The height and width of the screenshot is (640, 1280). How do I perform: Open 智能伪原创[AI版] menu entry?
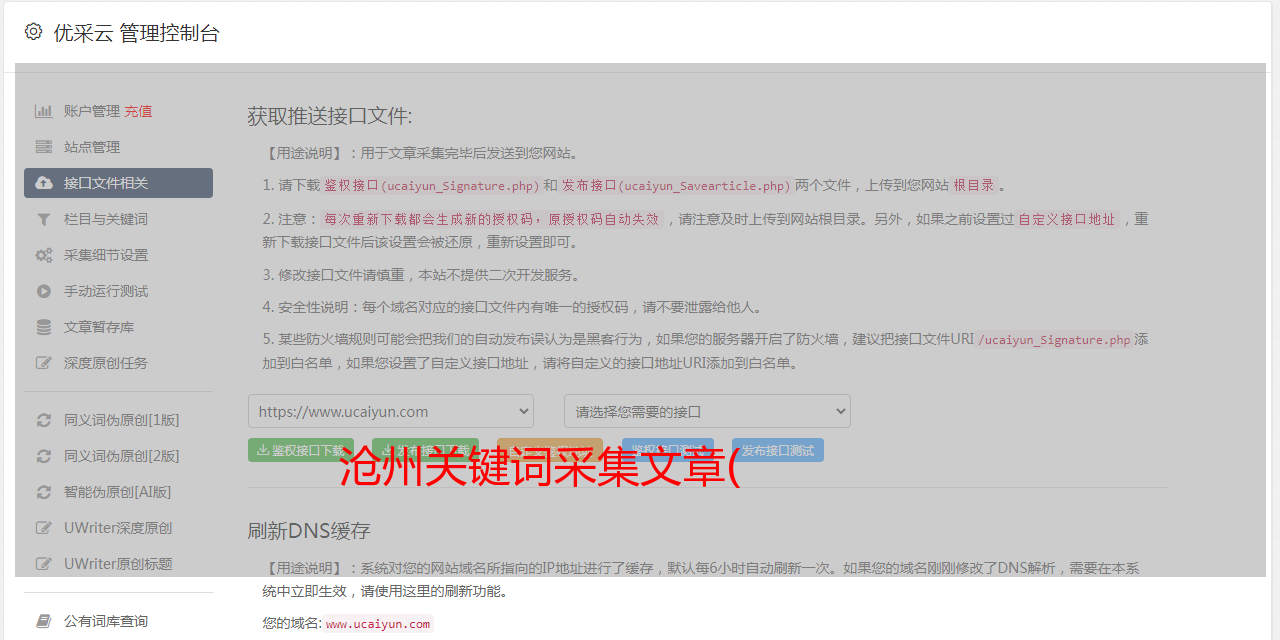coord(118,492)
